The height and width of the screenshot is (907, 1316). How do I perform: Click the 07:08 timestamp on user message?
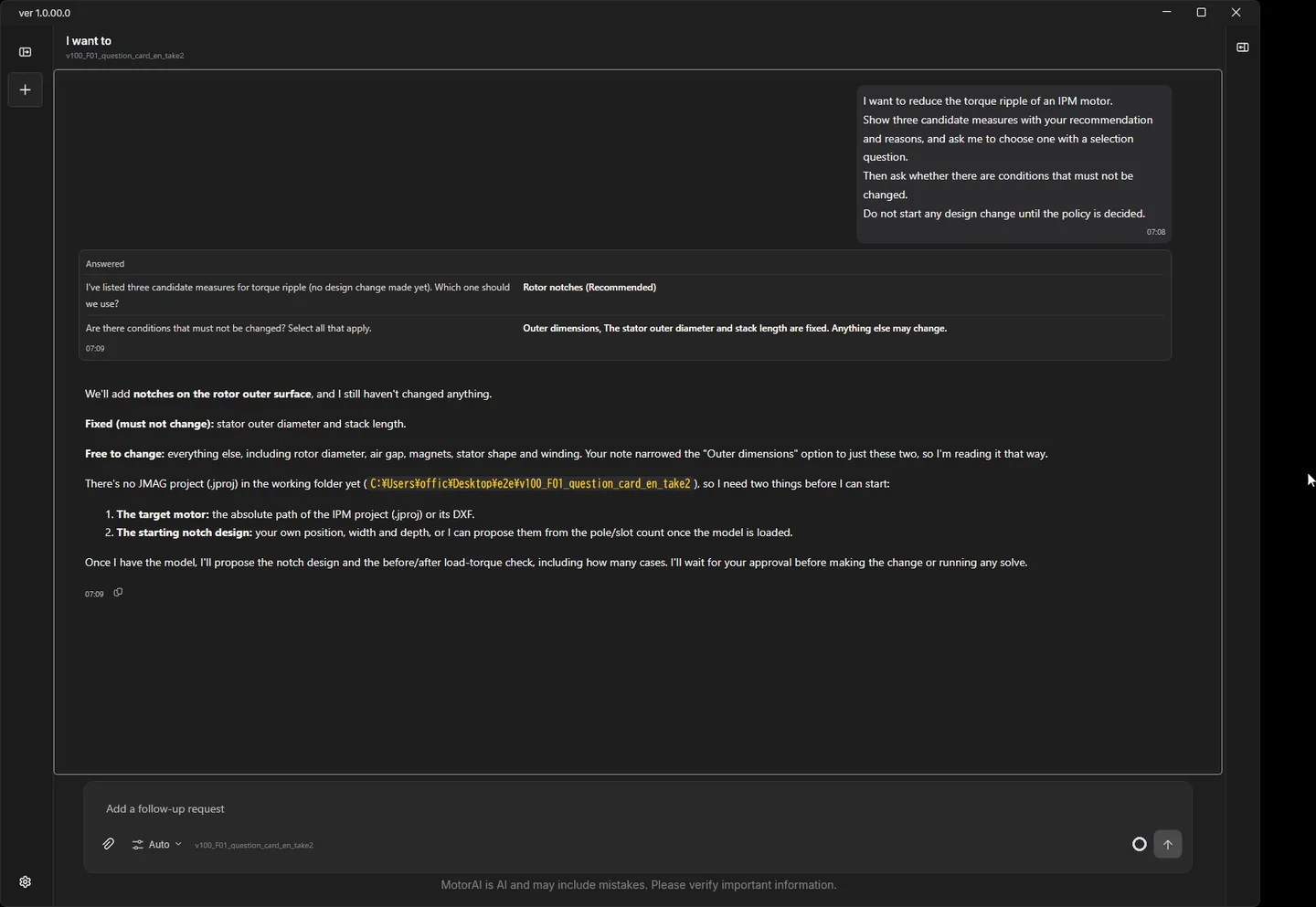coord(1156,232)
